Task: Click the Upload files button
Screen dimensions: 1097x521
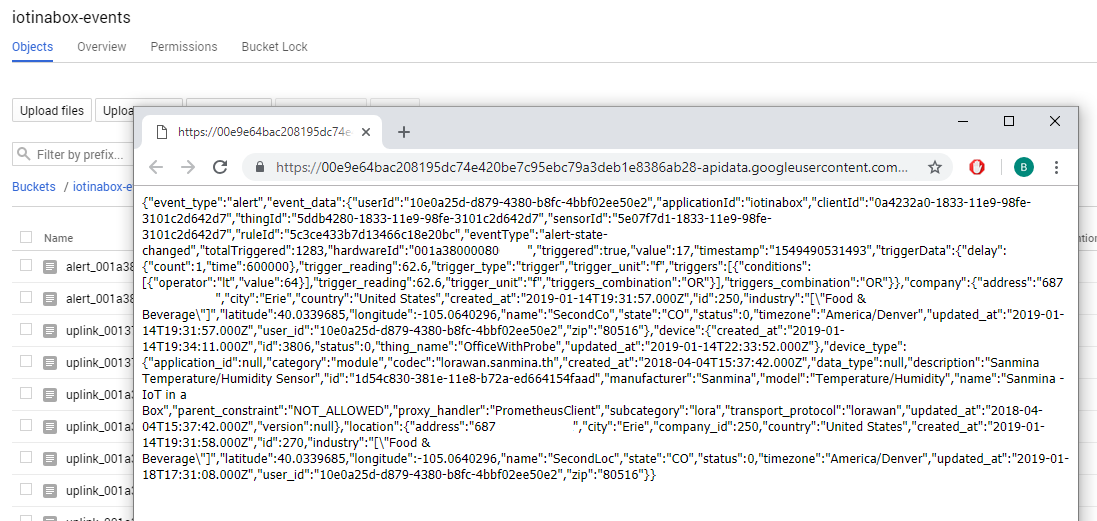Action: 52,110
